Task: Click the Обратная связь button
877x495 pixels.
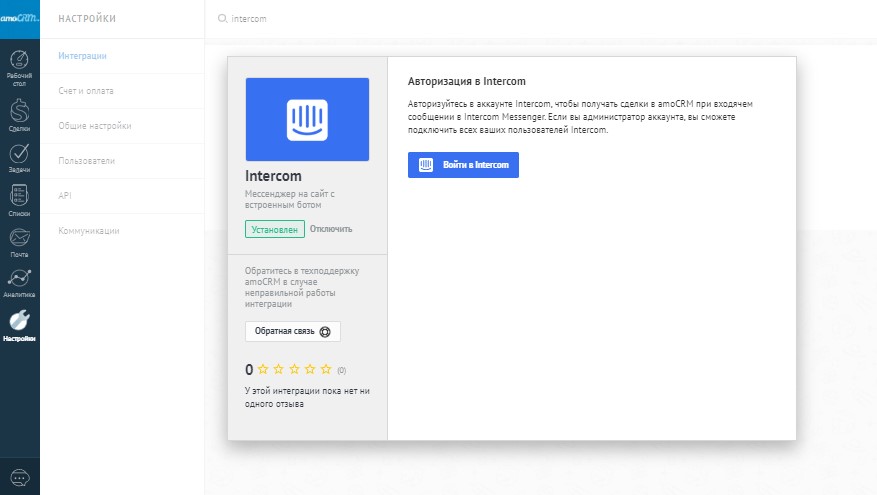Action: [293, 331]
